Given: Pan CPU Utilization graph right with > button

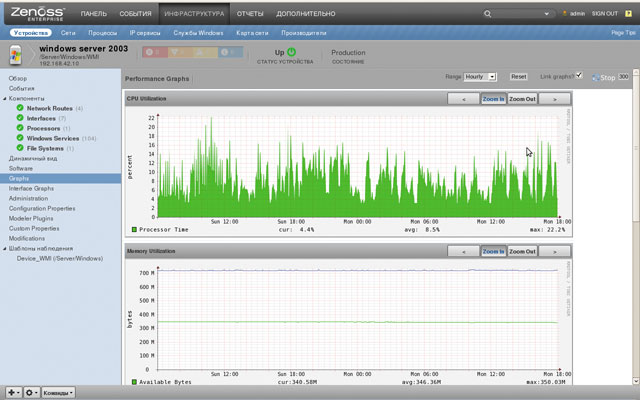Looking at the screenshot, I should (x=554, y=99).
